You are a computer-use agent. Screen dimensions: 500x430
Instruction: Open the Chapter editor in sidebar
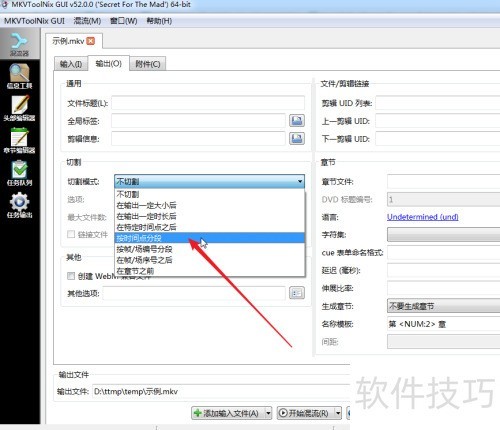point(19,141)
